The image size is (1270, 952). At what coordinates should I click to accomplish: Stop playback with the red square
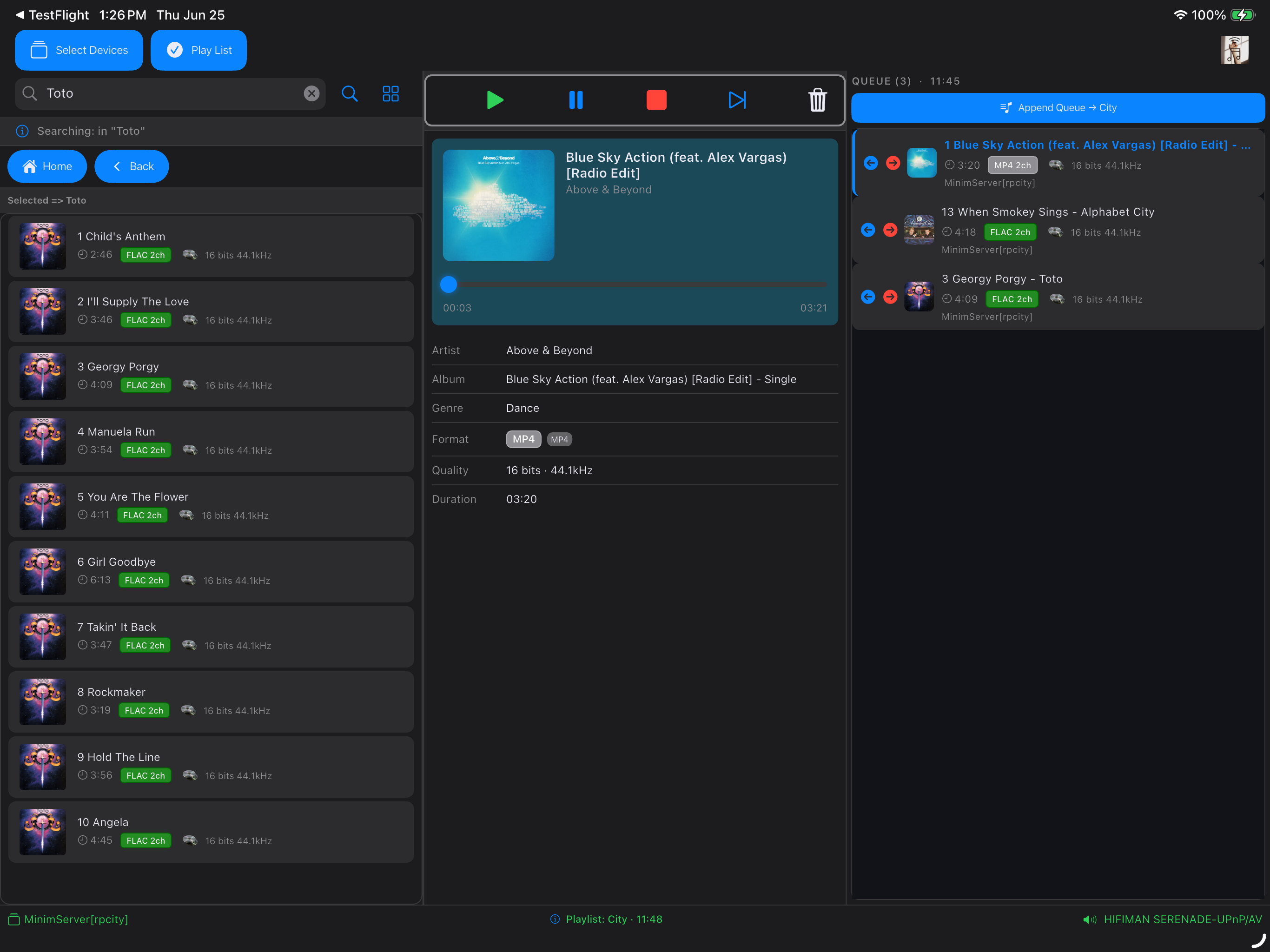tap(656, 100)
